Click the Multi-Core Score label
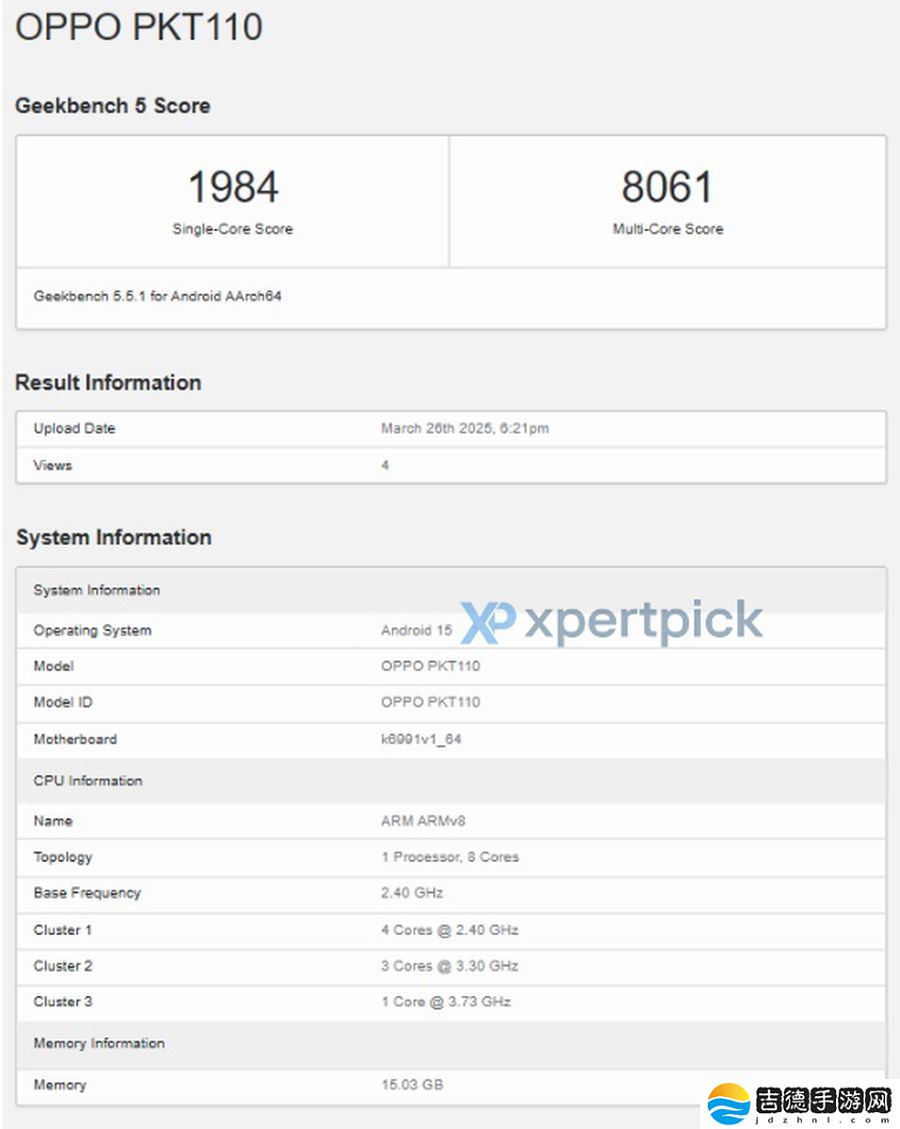Image resolution: width=900 pixels, height=1129 pixels. (x=667, y=229)
